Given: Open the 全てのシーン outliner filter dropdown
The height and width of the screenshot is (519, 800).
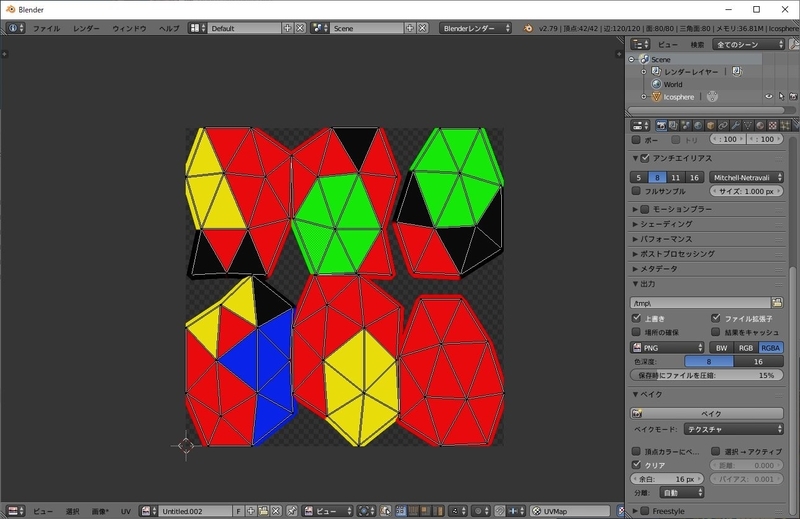Looking at the screenshot, I should pyautogui.click(x=748, y=44).
